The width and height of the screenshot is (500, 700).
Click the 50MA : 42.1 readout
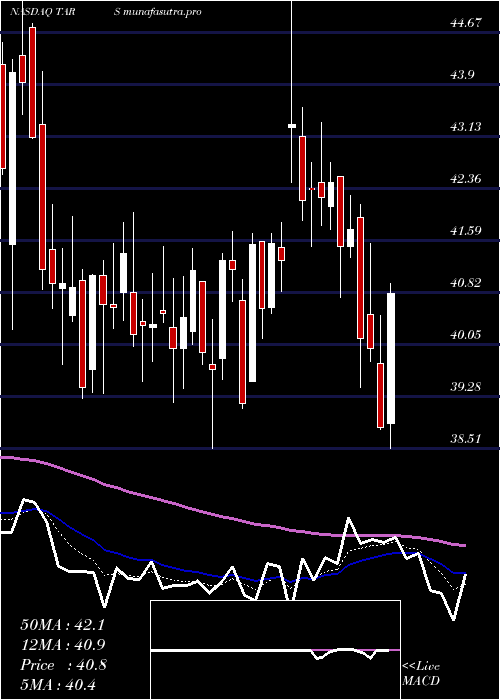[x=62, y=625]
